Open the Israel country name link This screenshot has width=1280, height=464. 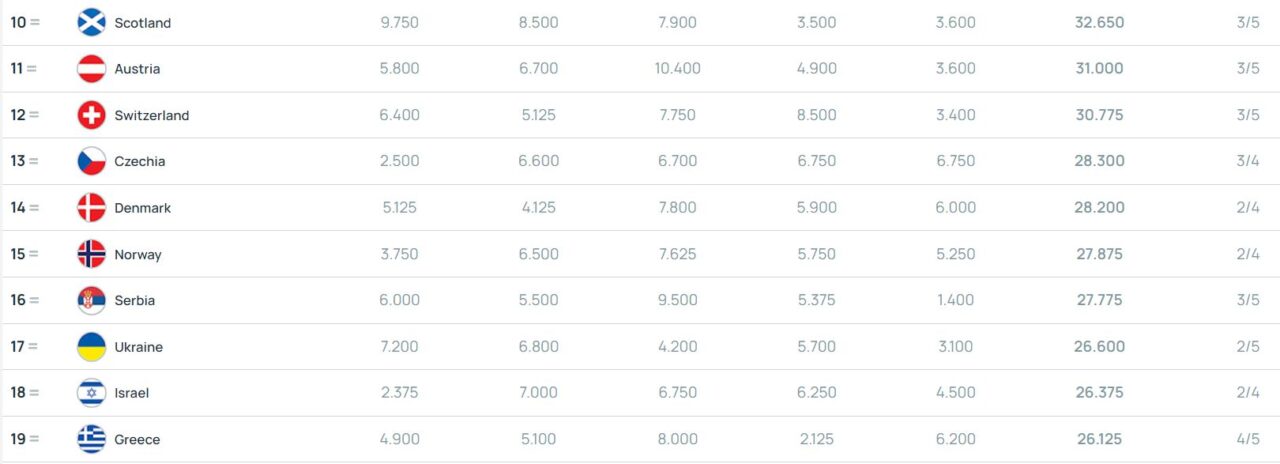(x=131, y=393)
